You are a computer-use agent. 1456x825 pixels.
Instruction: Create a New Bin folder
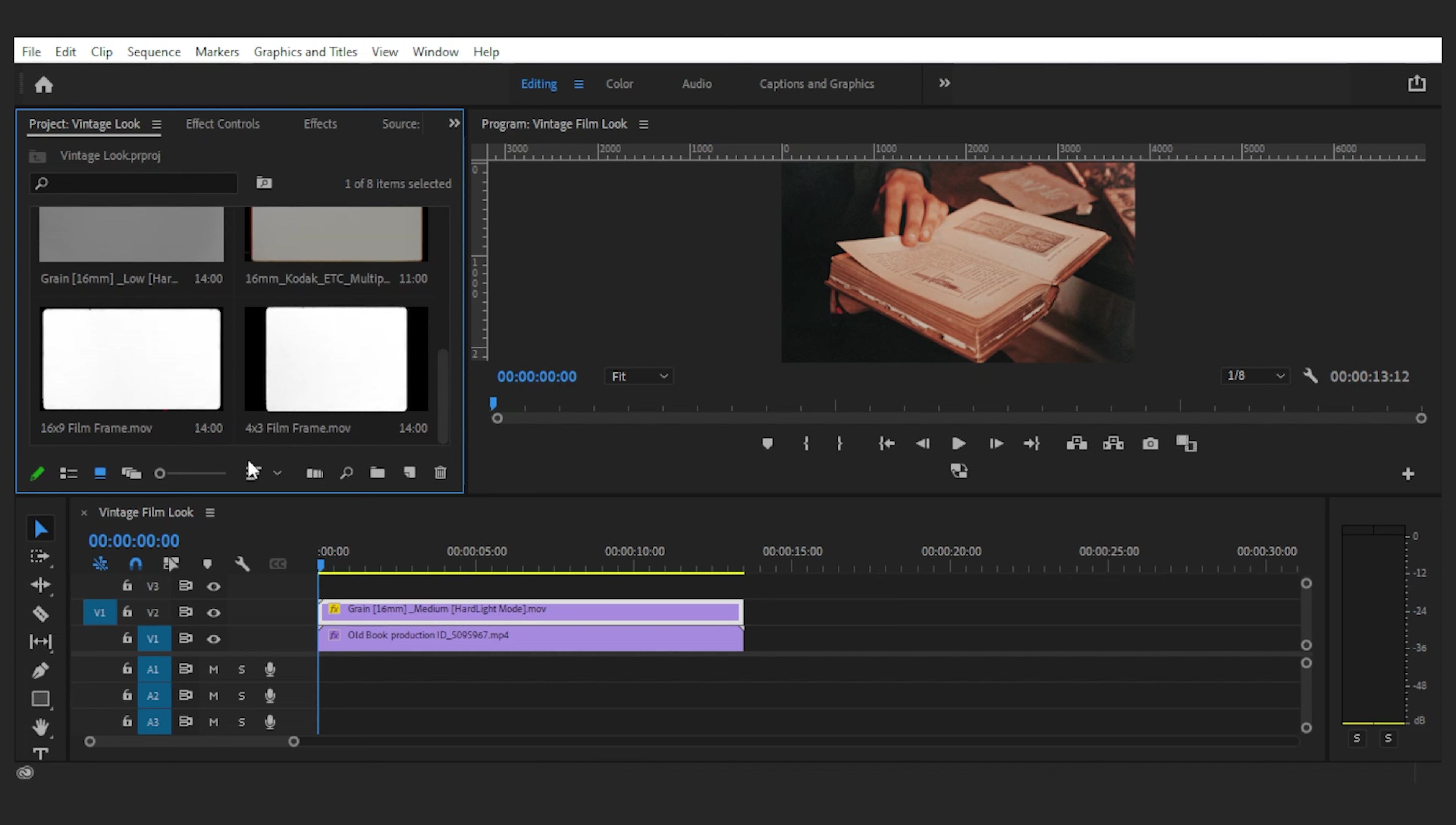click(x=377, y=472)
